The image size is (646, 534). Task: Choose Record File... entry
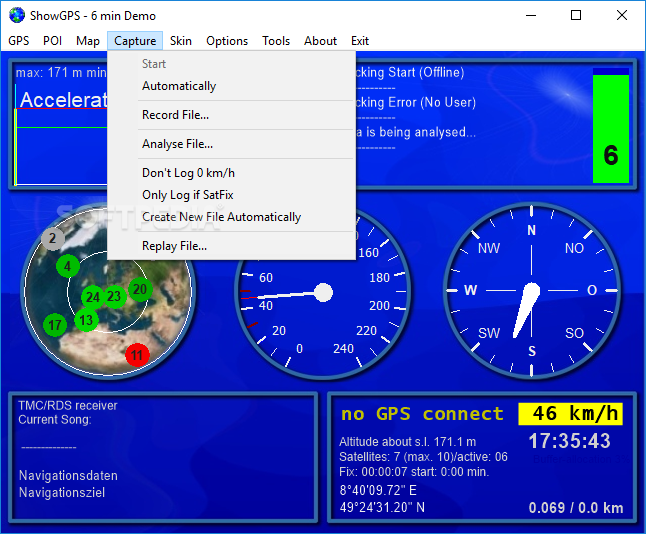coord(231,115)
